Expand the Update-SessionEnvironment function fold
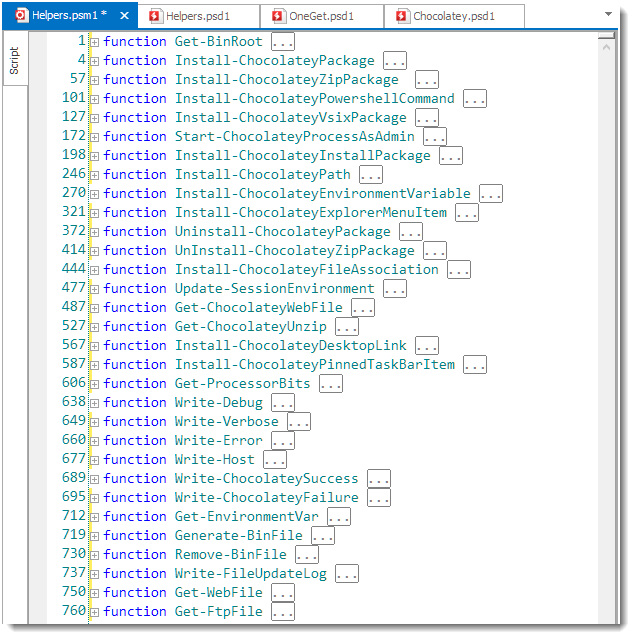This screenshot has width=635, height=639. click(x=95, y=289)
